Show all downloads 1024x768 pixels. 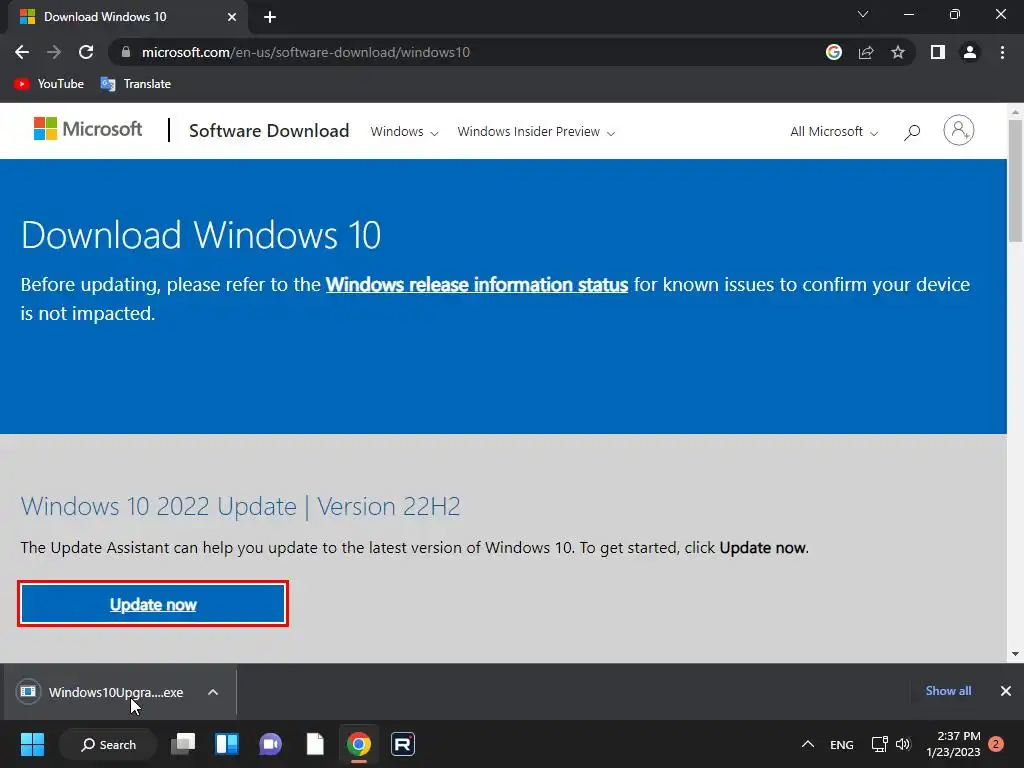pos(948,690)
